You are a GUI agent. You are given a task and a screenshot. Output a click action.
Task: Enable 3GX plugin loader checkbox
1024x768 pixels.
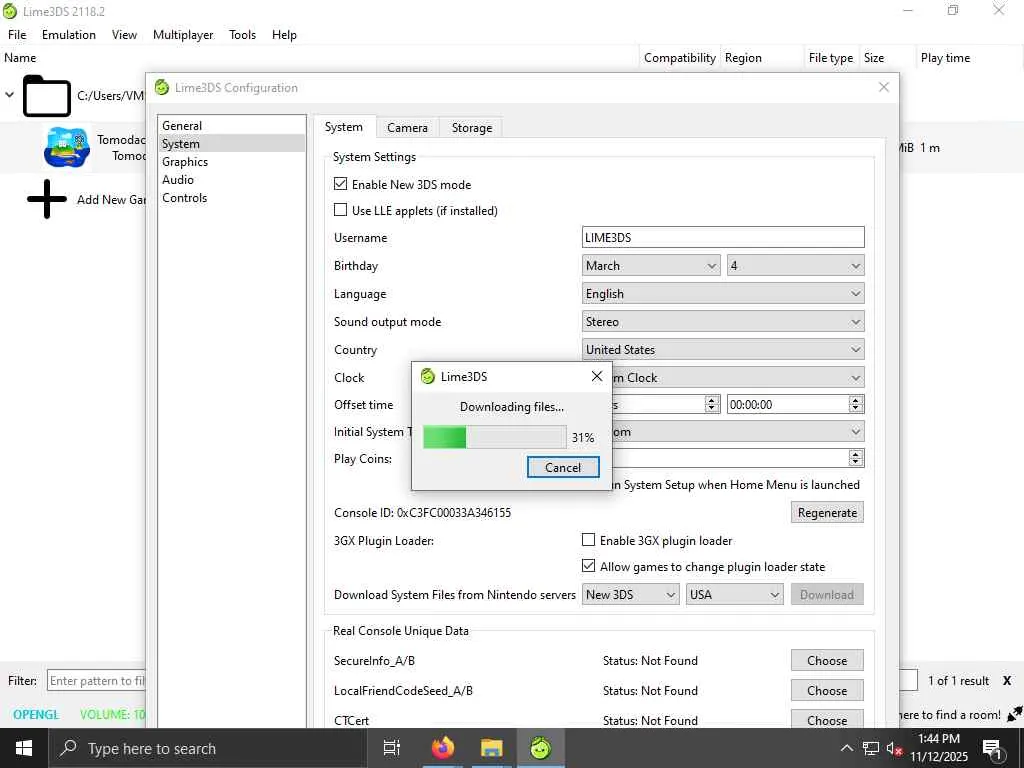pos(588,539)
